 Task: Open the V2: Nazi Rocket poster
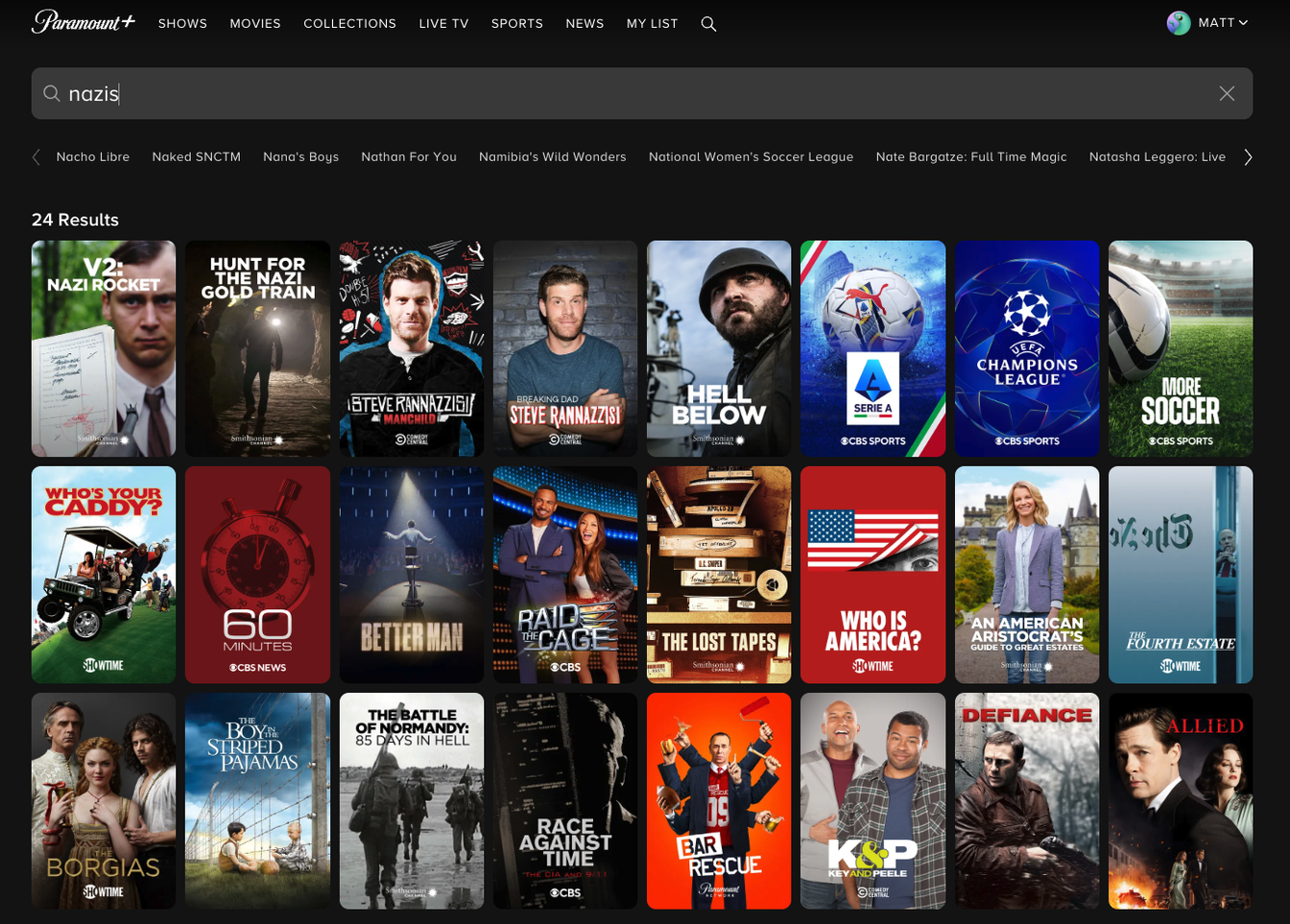pyautogui.click(x=104, y=348)
